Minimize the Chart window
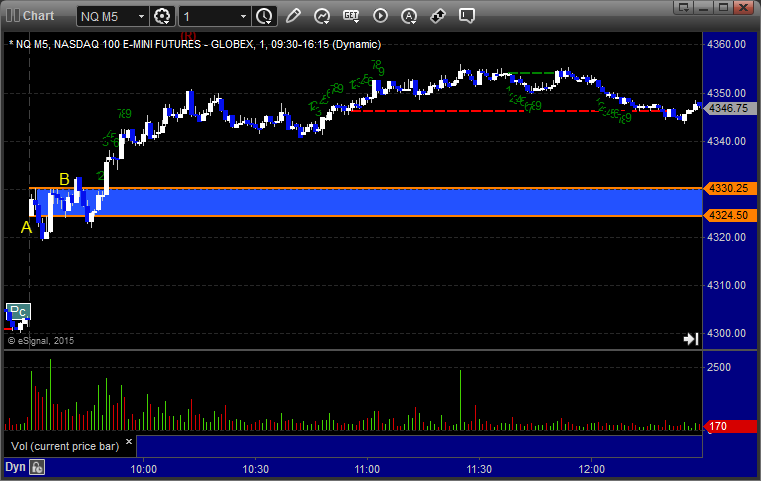This screenshot has width=761, height=481. point(704,7)
